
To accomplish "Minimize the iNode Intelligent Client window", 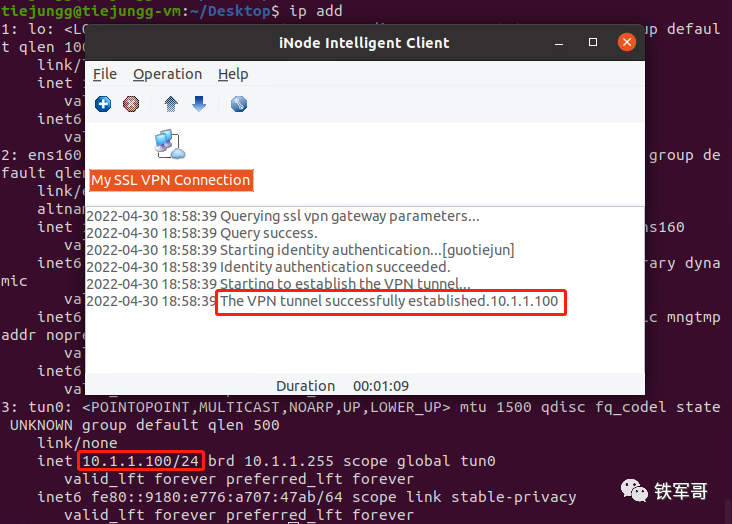I will [559, 43].
